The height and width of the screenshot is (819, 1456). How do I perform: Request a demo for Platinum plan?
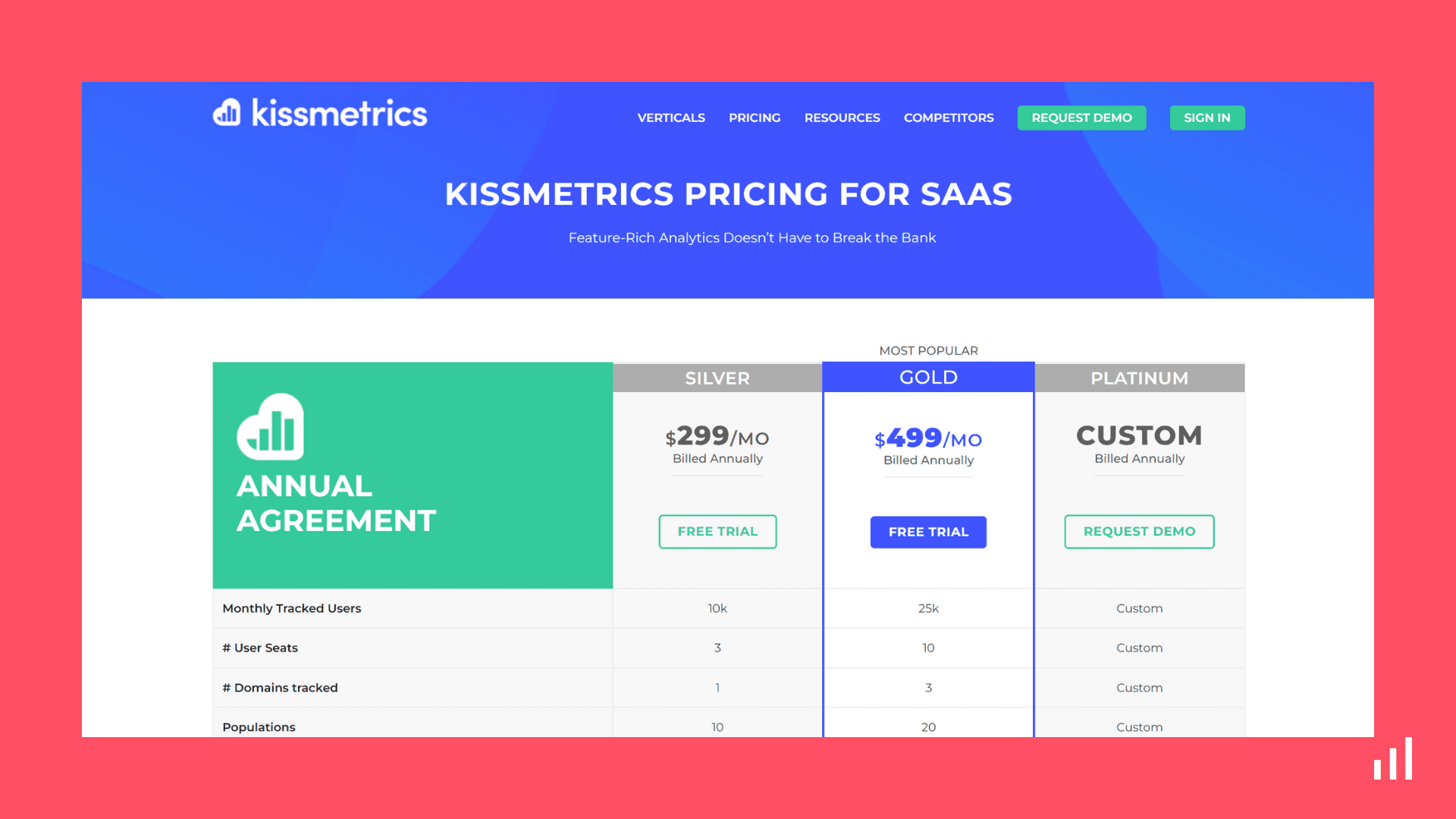click(1139, 532)
